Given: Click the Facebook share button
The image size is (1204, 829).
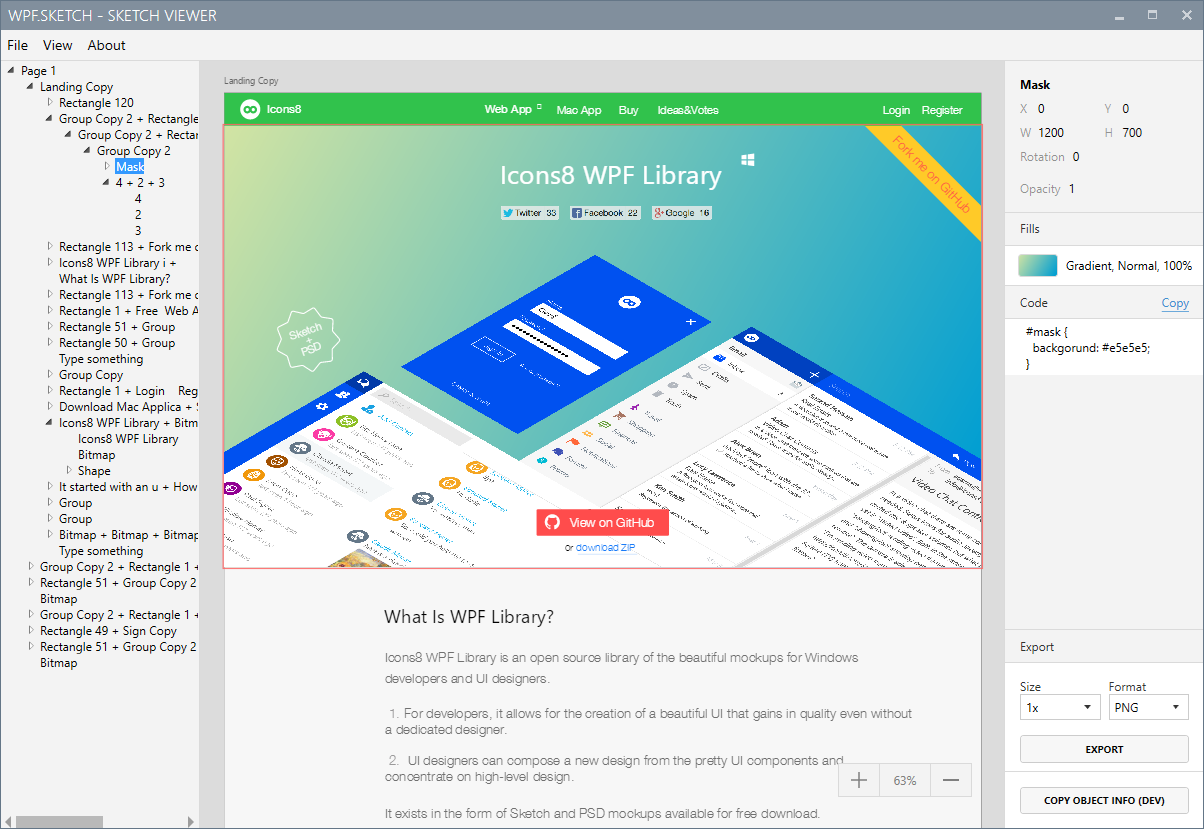Looking at the screenshot, I should (605, 213).
